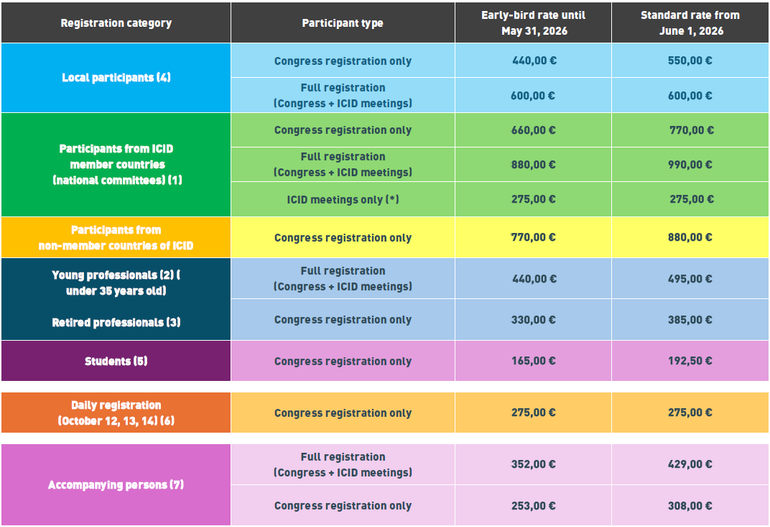Click the Local participants (4) category cell
The height and width of the screenshot is (527, 770).
point(116,77)
